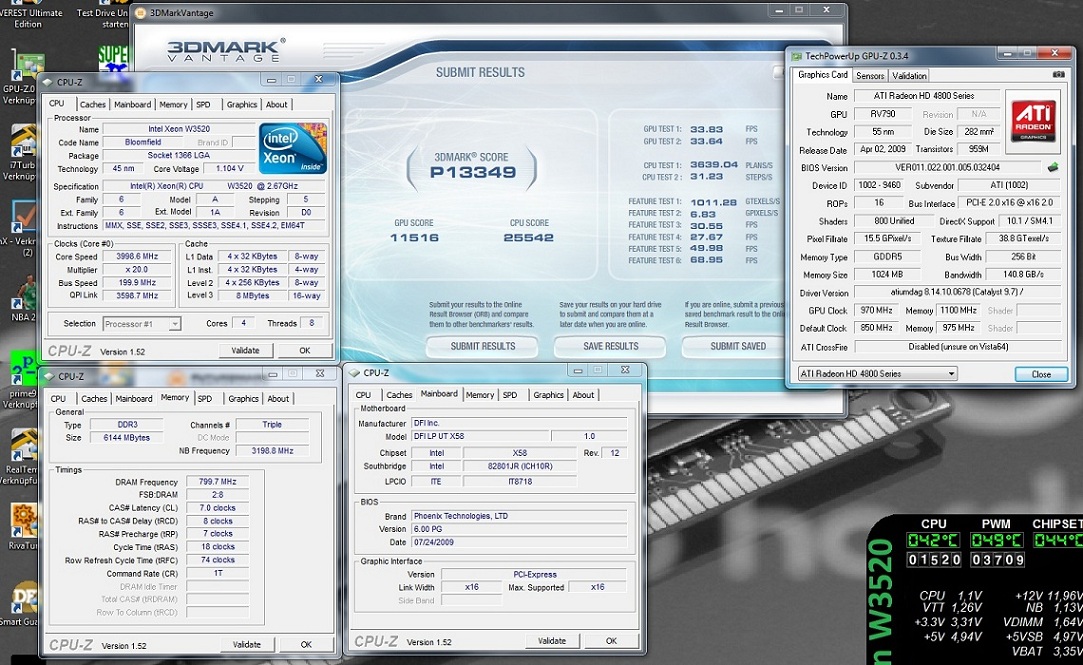
Task: Click the title icon of the CPU-Z Memory window
Action: click(x=48, y=376)
